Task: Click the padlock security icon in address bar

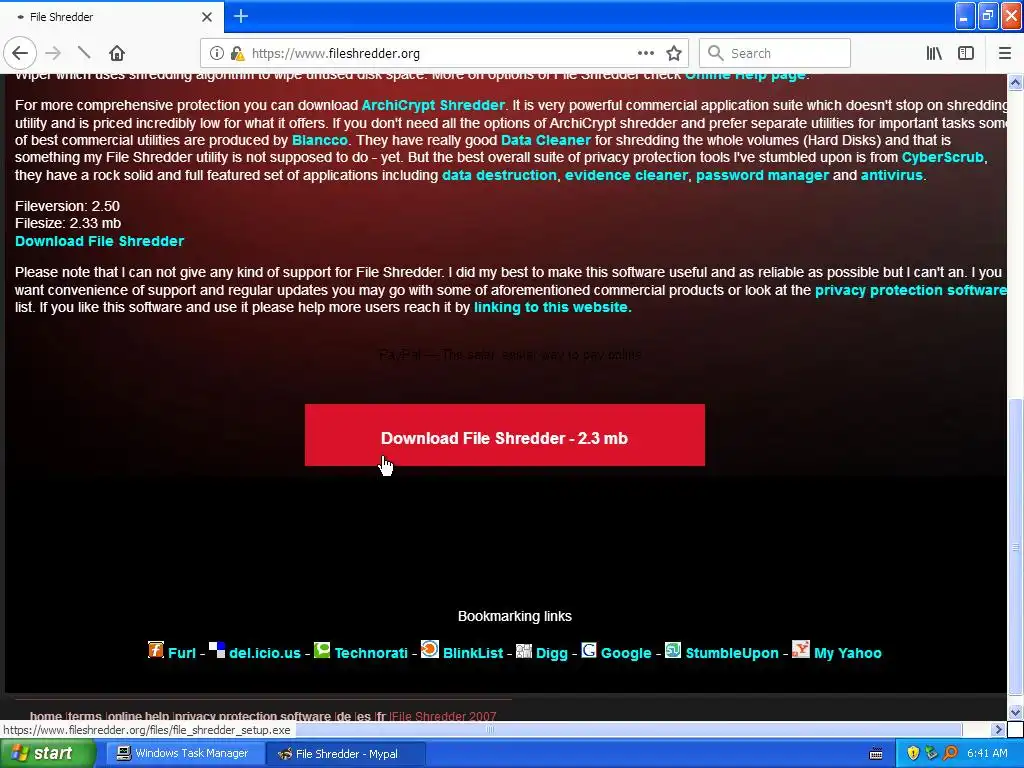Action: point(237,53)
